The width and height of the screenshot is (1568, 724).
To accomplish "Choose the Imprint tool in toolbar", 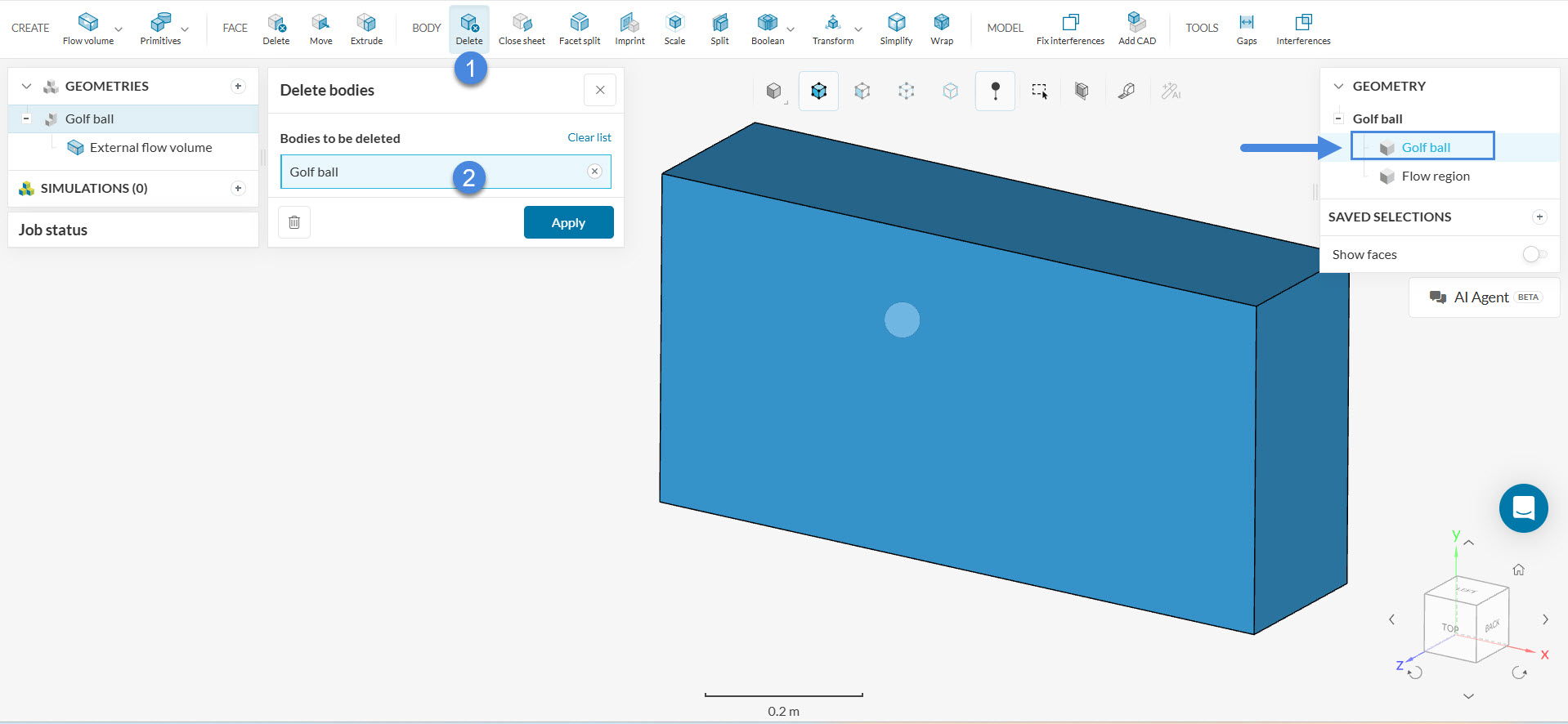I will (629, 29).
